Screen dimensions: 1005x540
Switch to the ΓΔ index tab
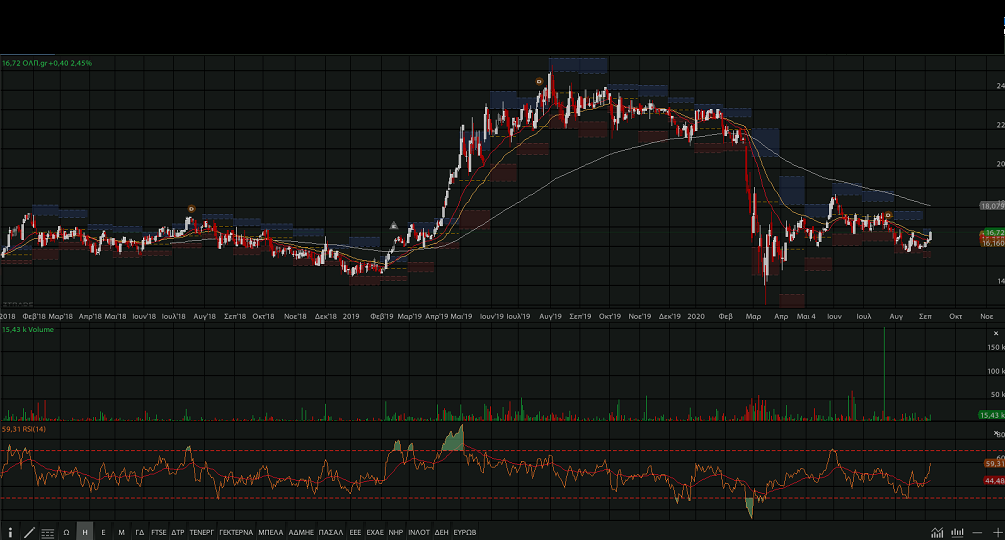[x=140, y=532]
